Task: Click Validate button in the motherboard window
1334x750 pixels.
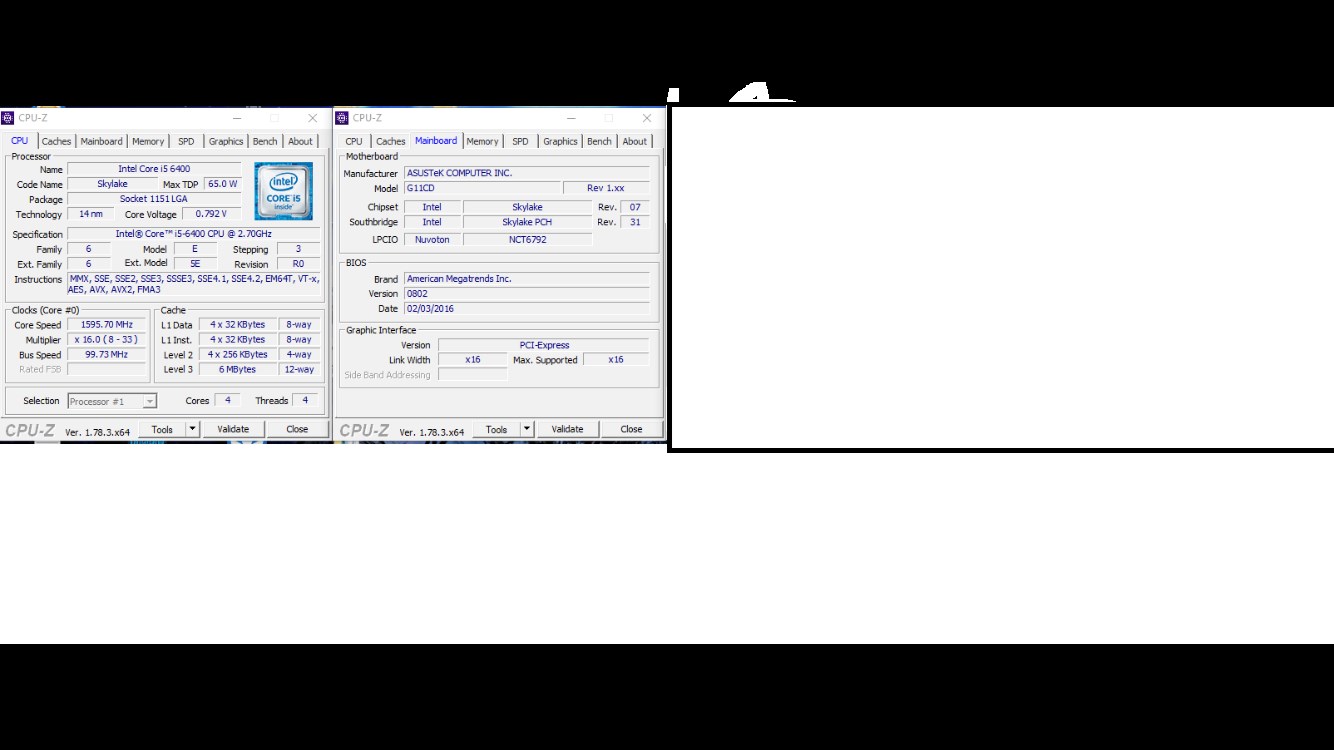Action: 567,429
